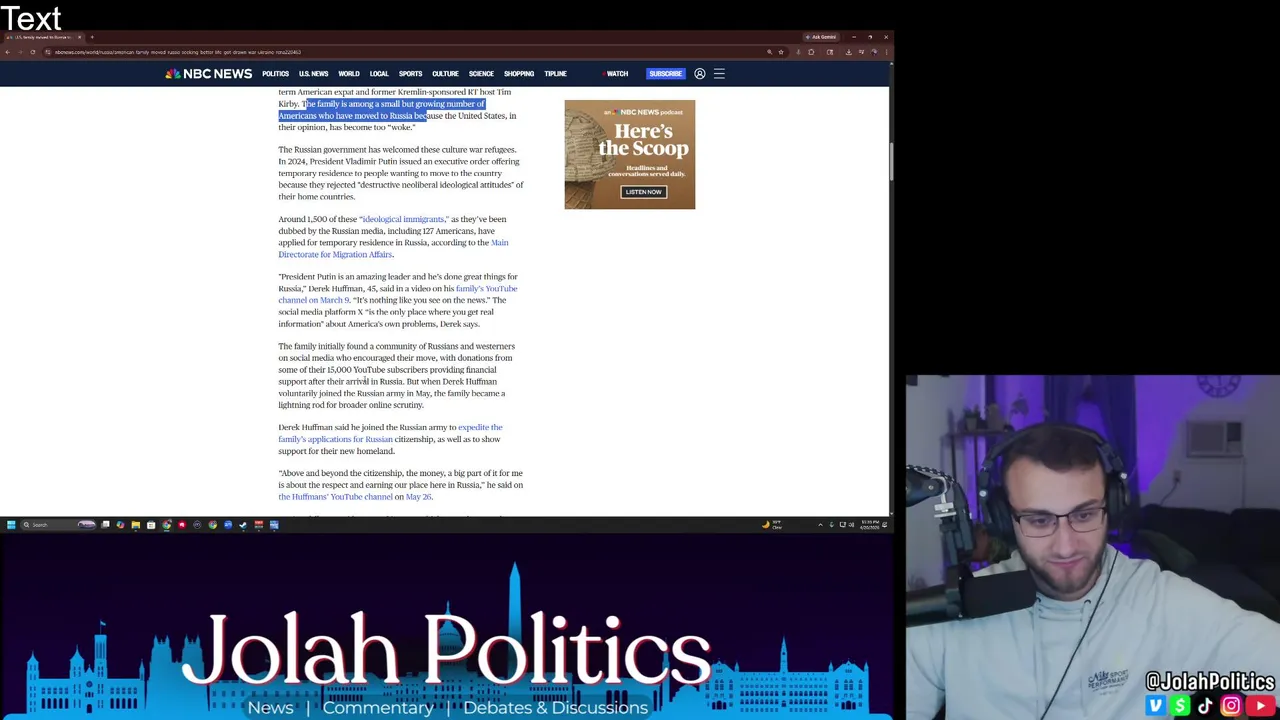Open Here's the Scoop podcast ad
Image resolution: width=1280 pixels, height=720 pixels.
629,154
